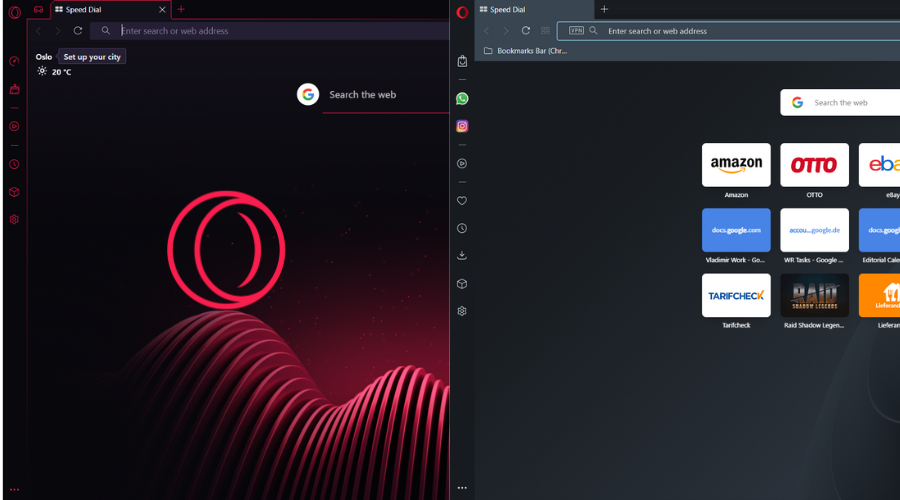The image size is (900, 500).
Task: Go forward in Opera GX window
Action: [x=57, y=31]
